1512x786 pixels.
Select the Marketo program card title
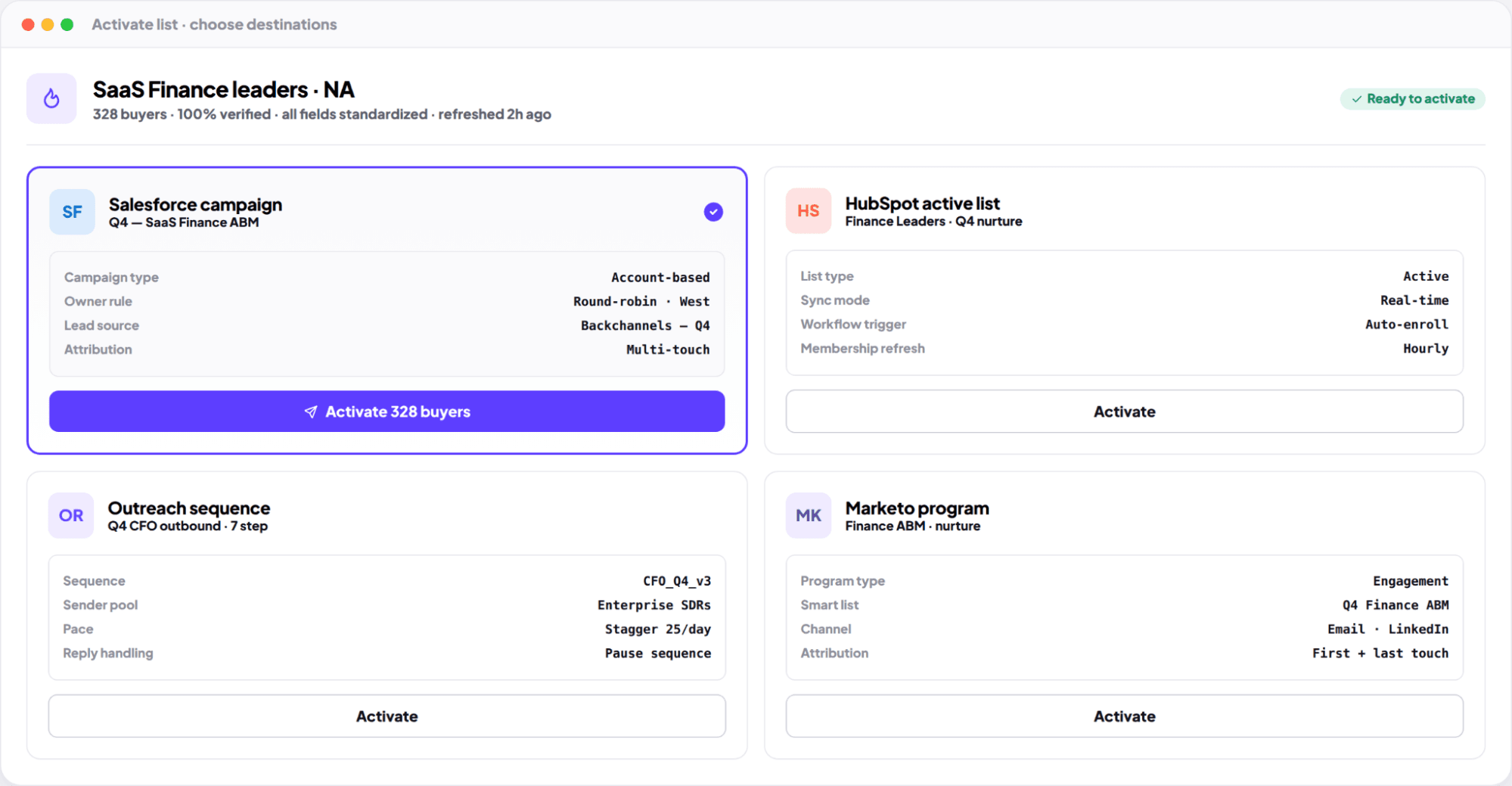917,508
